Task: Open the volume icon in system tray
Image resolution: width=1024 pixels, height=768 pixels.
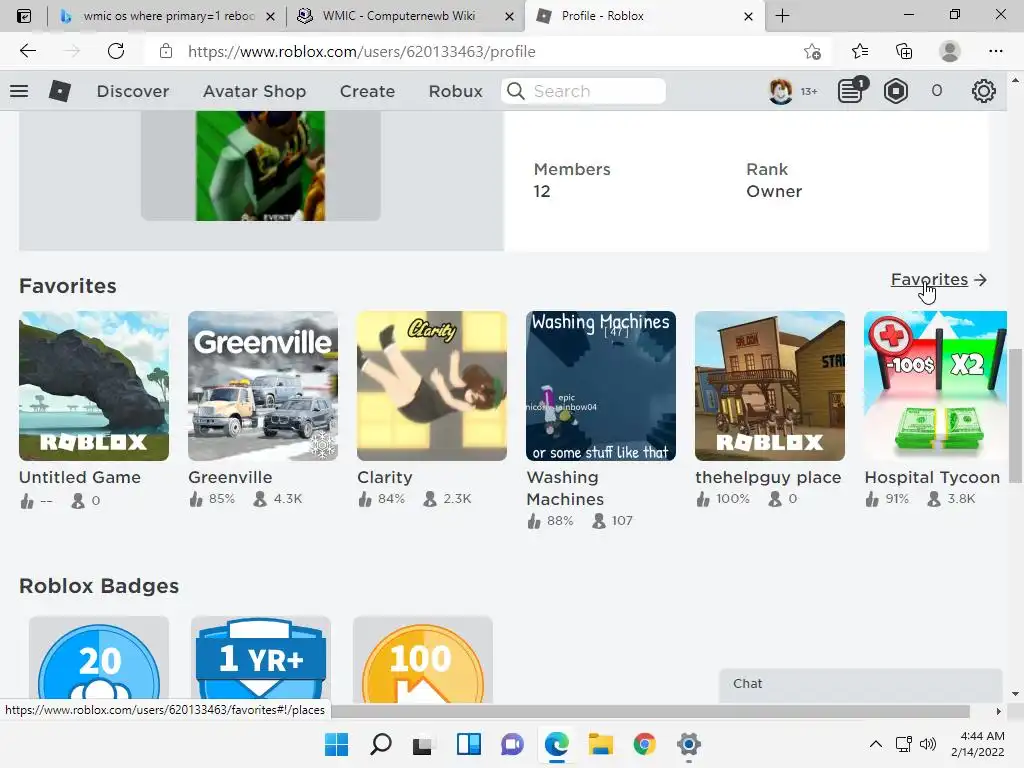Action: point(927,744)
